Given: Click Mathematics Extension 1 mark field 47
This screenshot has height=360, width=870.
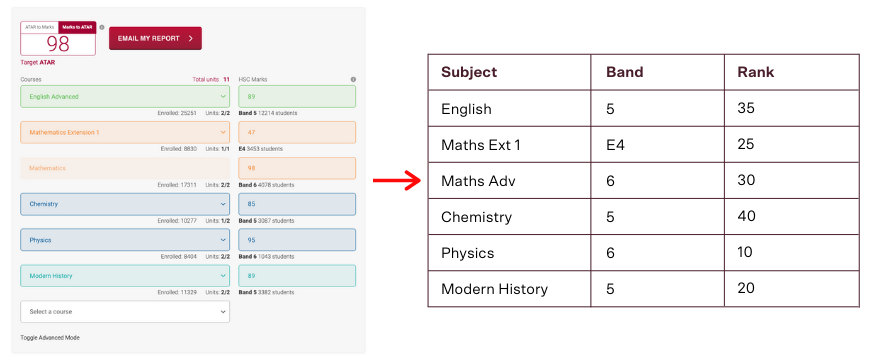Looking at the screenshot, I should point(297,133).
